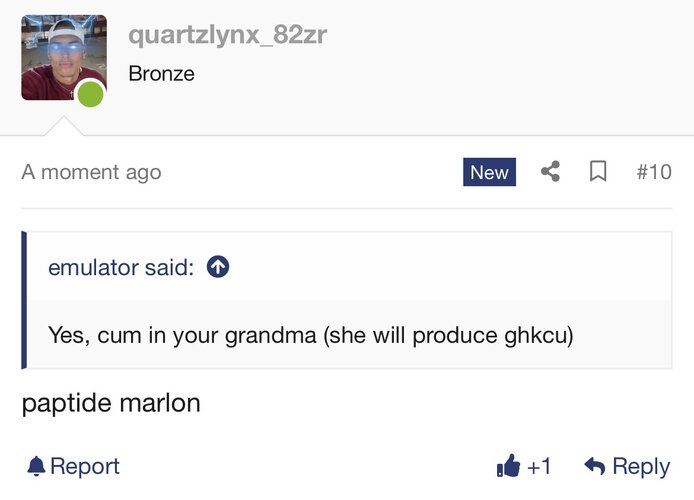Check the green online status indicator
694x500 pixels.
click(x=91, y=94)
